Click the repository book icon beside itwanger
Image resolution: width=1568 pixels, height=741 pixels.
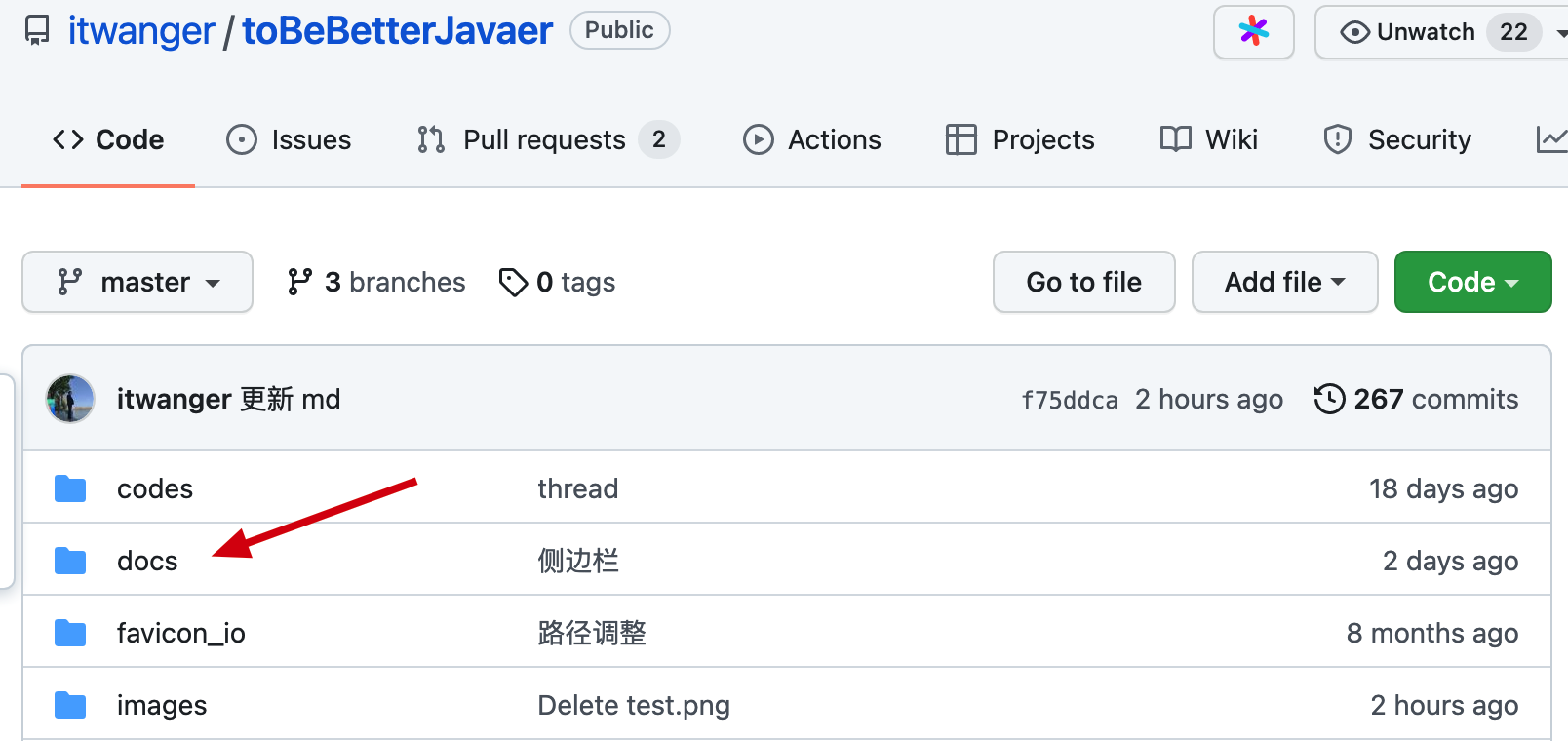pyautogui.click(x=37, y=31)
